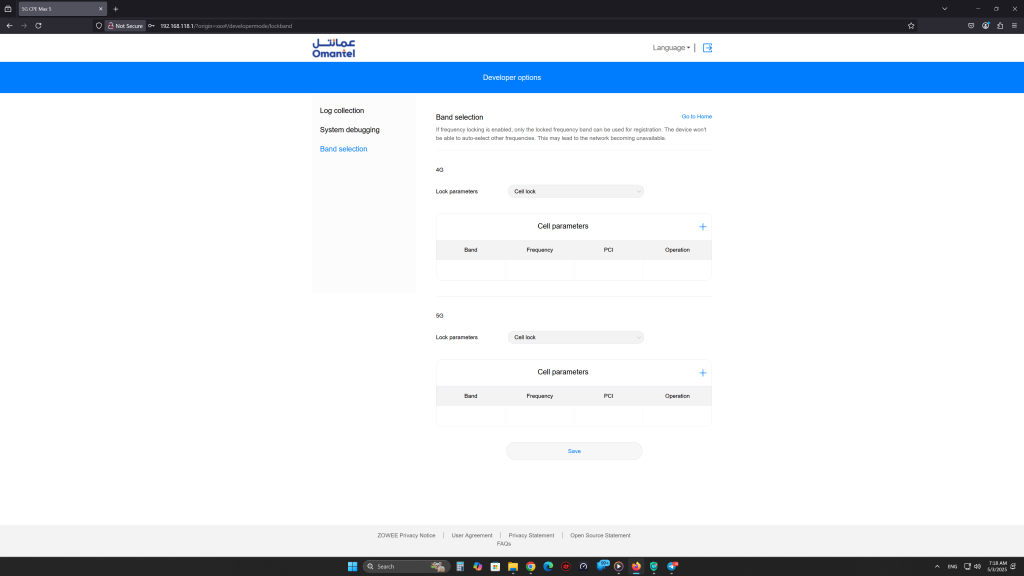The height and width of the screenshot is (576, 1024).
Task: Open File Explorer from the taskbar
Action: click(x=513, y=566)
